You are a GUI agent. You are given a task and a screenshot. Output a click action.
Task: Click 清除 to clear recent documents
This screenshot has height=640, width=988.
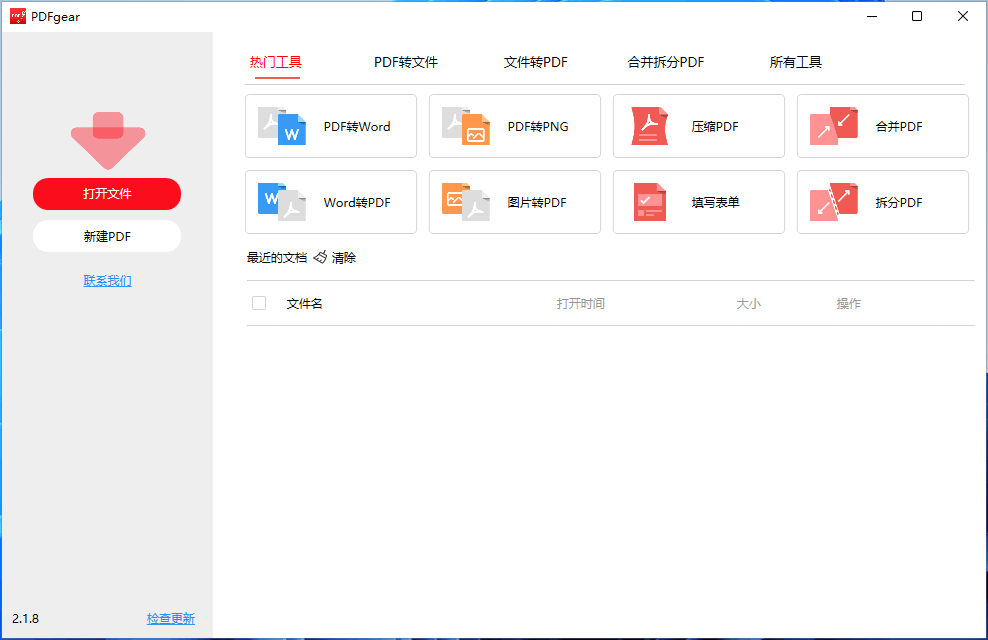(x=344, y=257)
